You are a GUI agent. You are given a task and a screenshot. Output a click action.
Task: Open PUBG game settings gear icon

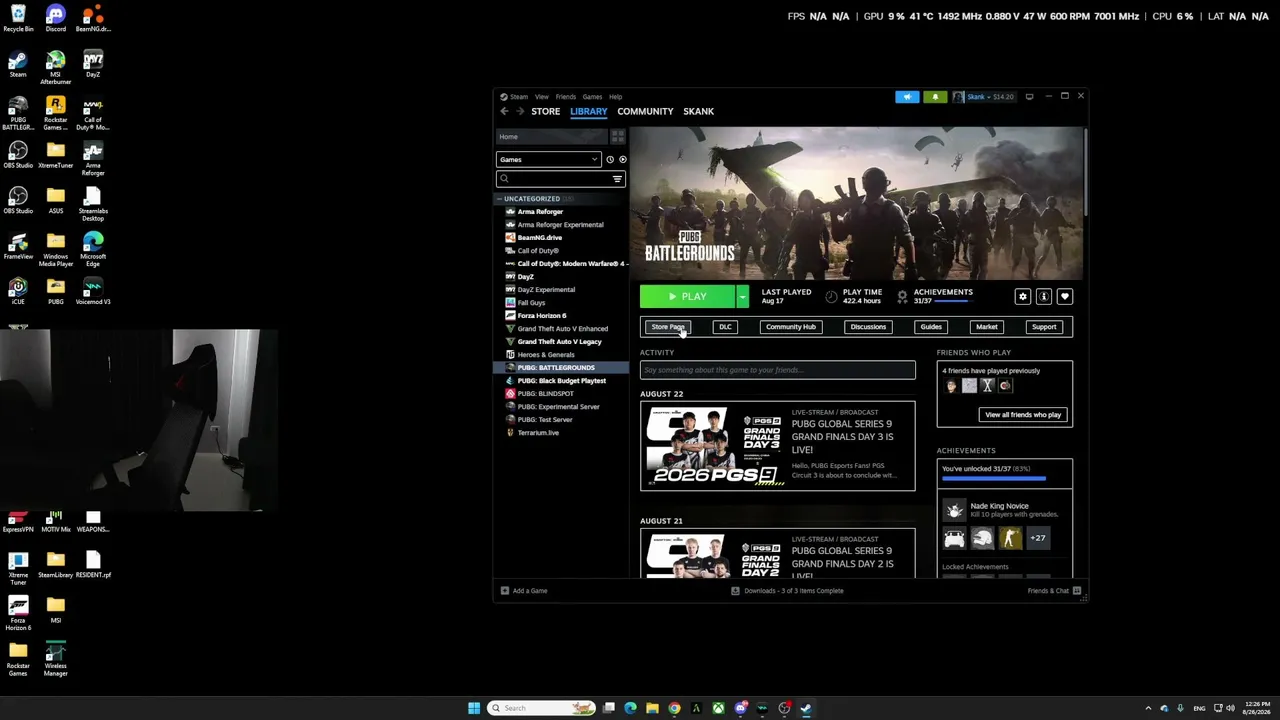[1022, 297]
